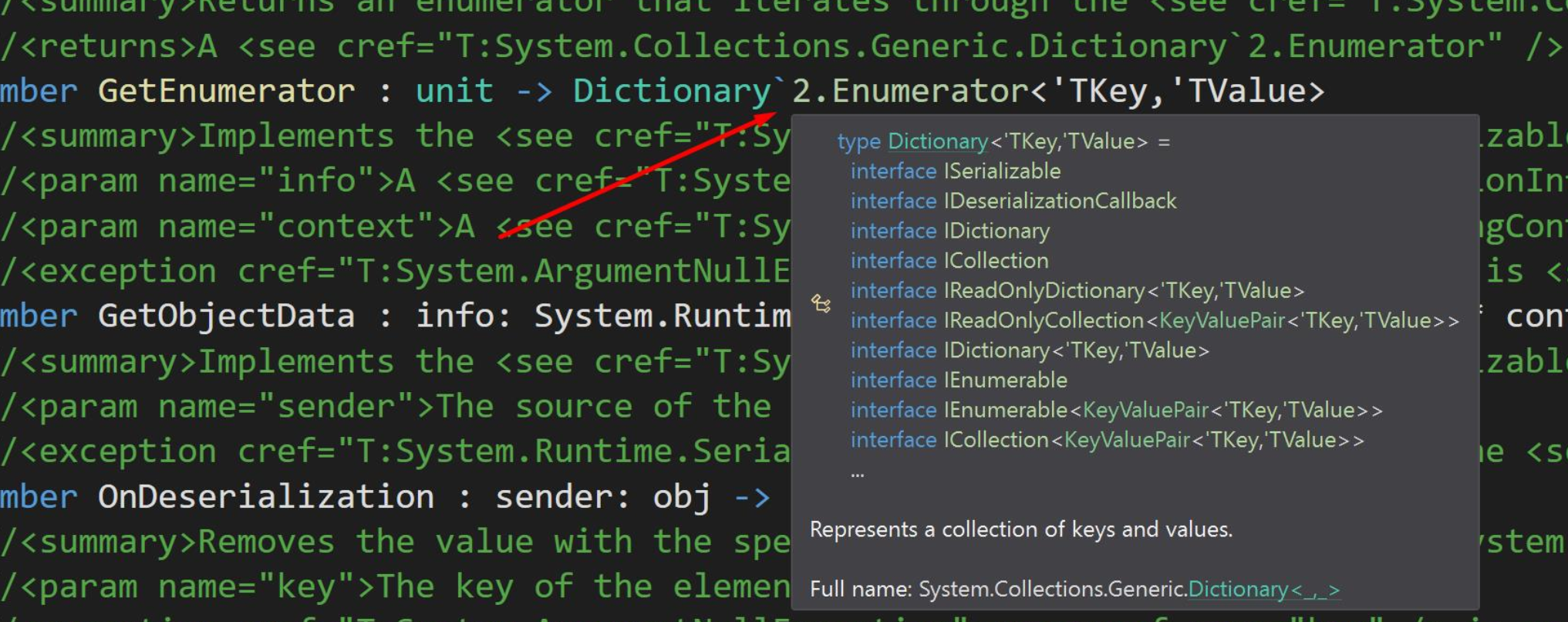Screen dimensions: 1568x622
Task: Click the symbol icon beside the tooltip's interface list
Action: point(821,304)
